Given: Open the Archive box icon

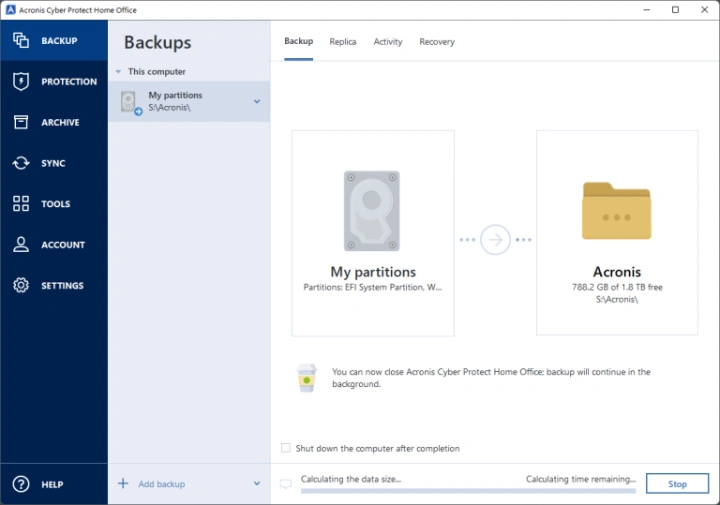Looking at the screenshot, I should point(21,122).
